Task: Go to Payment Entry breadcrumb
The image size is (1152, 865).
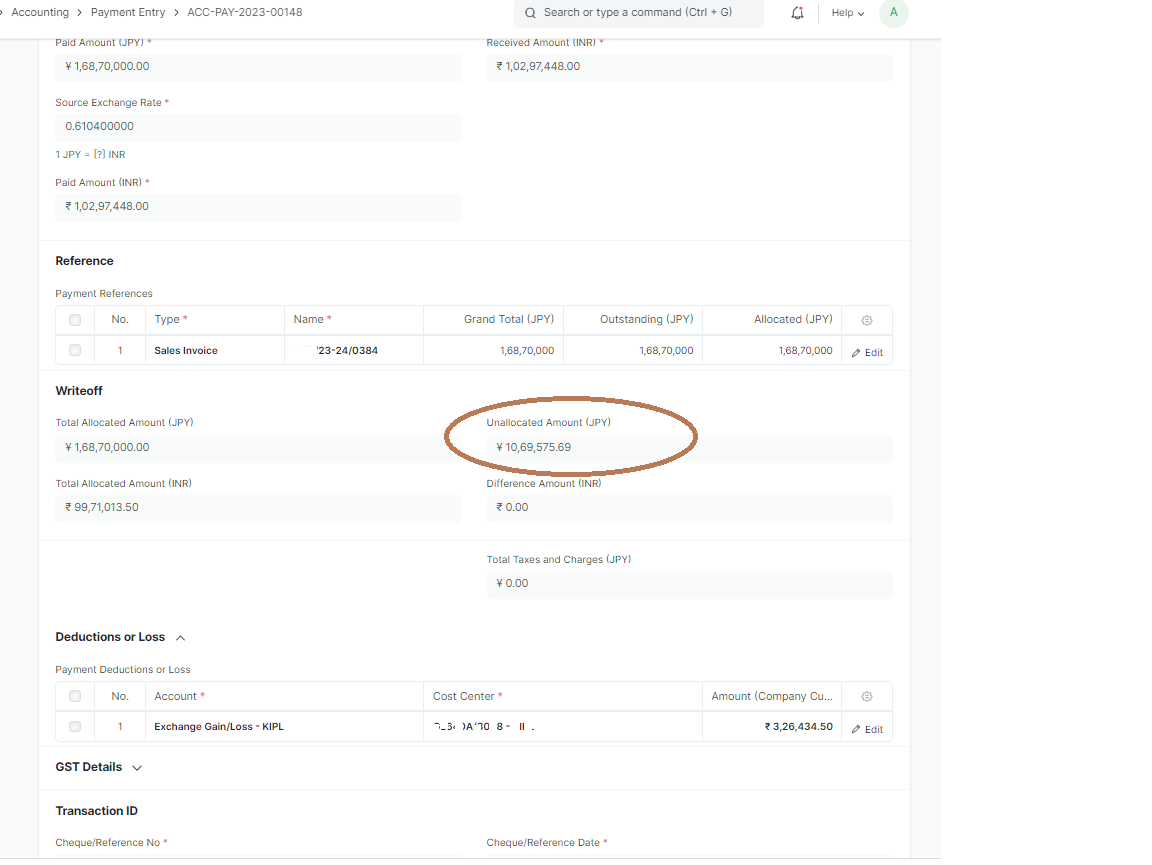Action: coord(128,12)
